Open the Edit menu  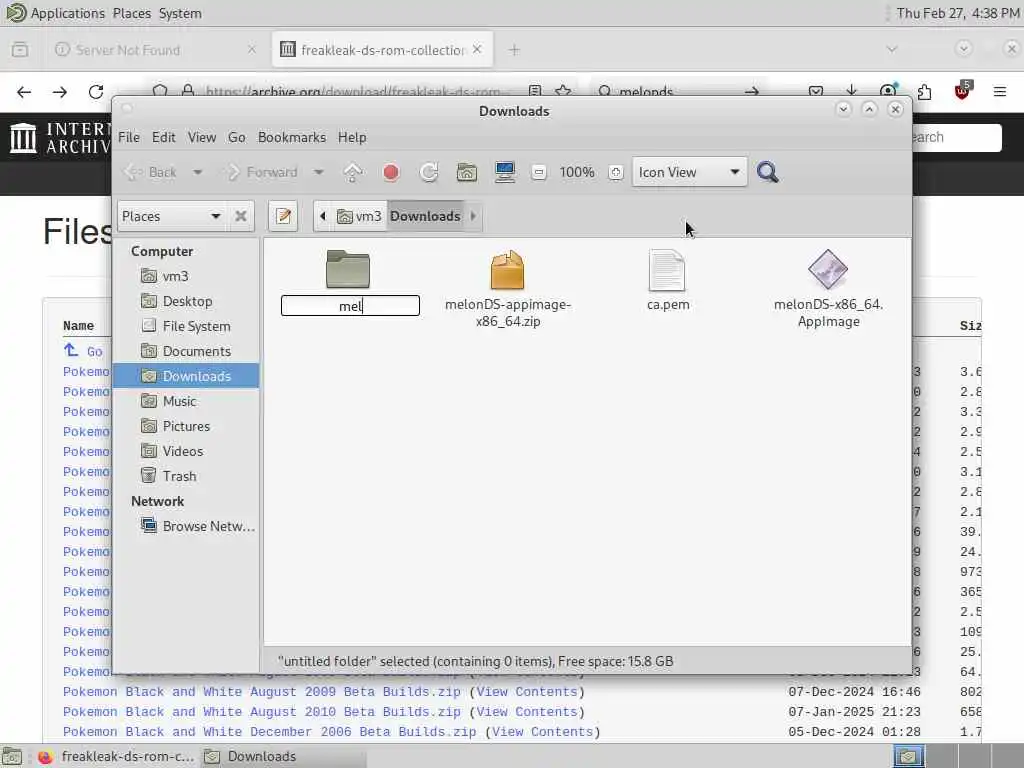click(x=163, y=137)
